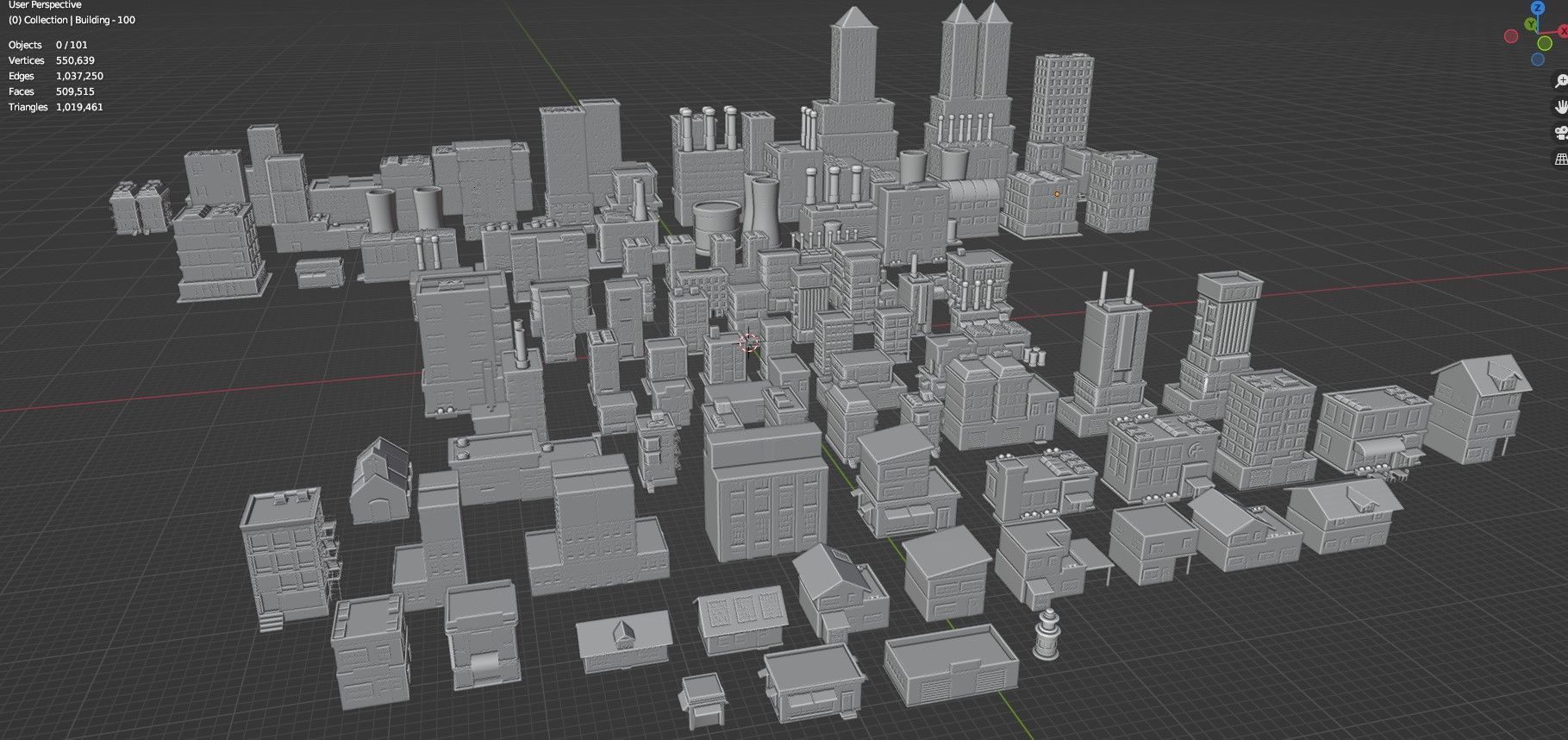Image resolution: width=1568 pixels, height=740 pixels.
Task: Toggle perspective/orthographic grid icon
Action: (x=1561, y=160)
